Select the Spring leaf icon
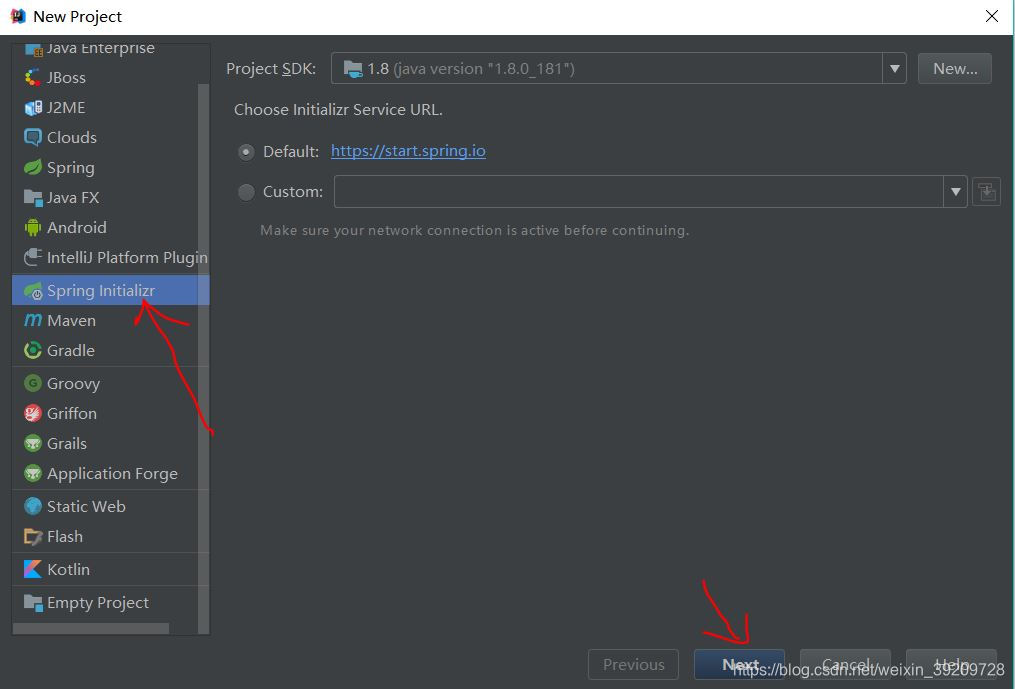 point(32,167)
